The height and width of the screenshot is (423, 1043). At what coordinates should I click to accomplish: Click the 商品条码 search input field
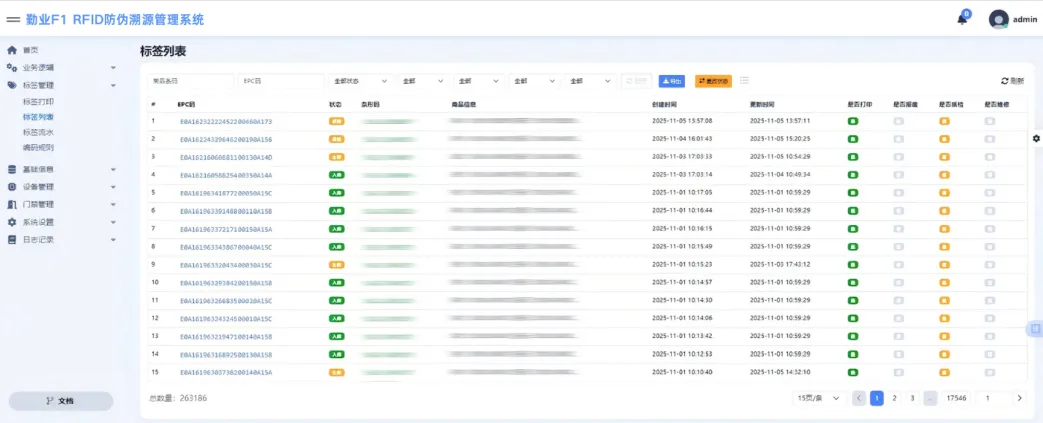click(x=190, y=81)
